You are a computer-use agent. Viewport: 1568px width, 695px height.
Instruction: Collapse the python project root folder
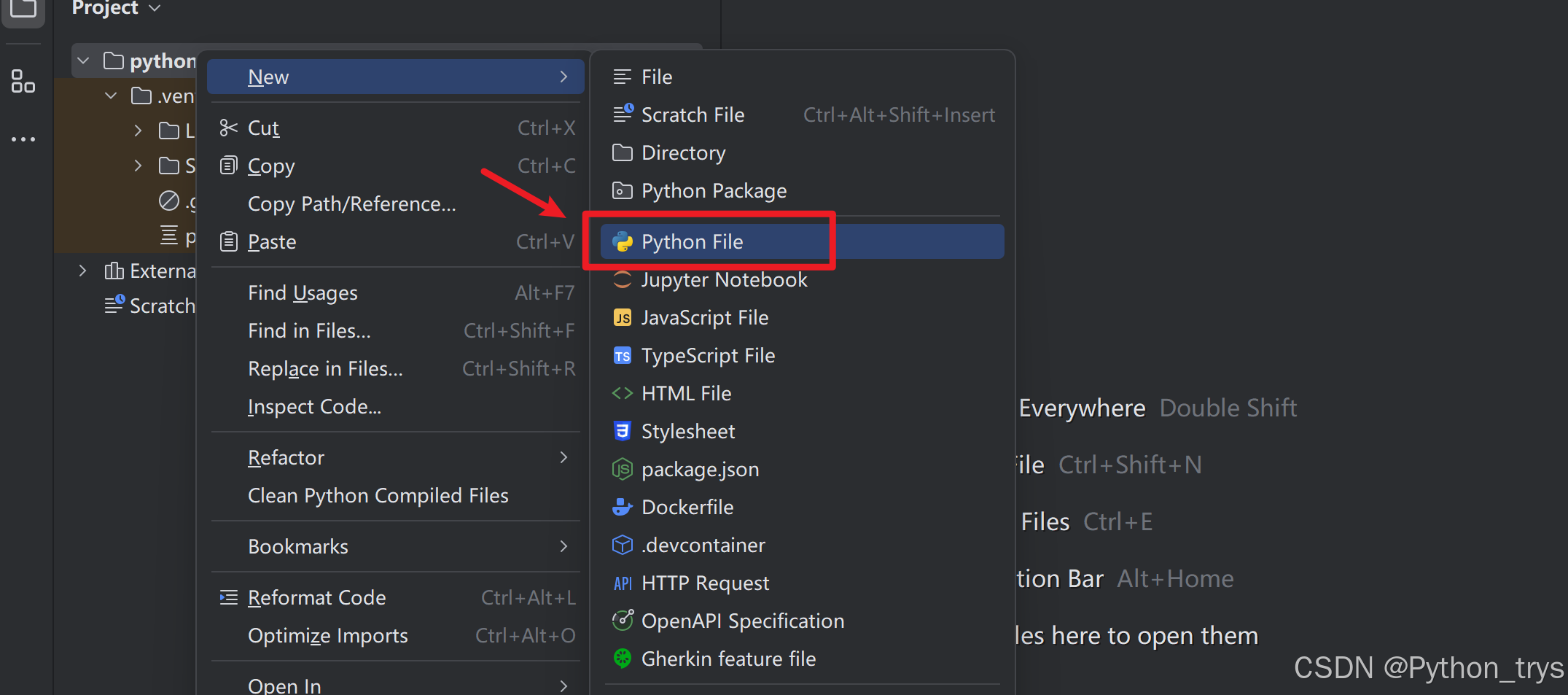point(83,61)
